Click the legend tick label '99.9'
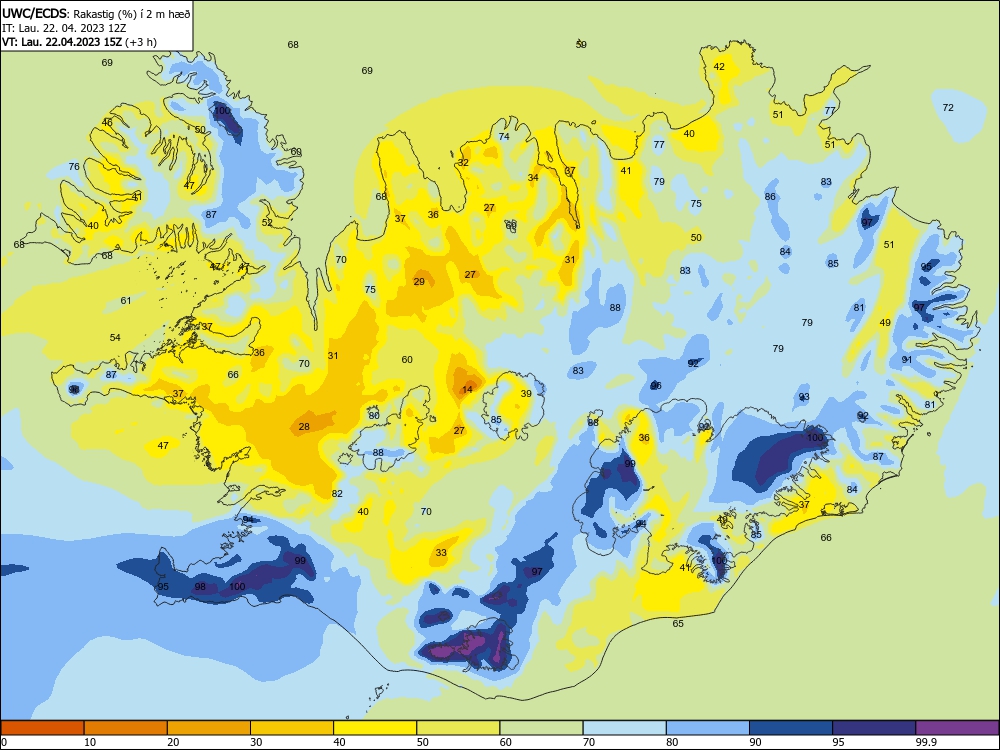The height and width of the screenshot is (750, 1000). click(925, 742)
